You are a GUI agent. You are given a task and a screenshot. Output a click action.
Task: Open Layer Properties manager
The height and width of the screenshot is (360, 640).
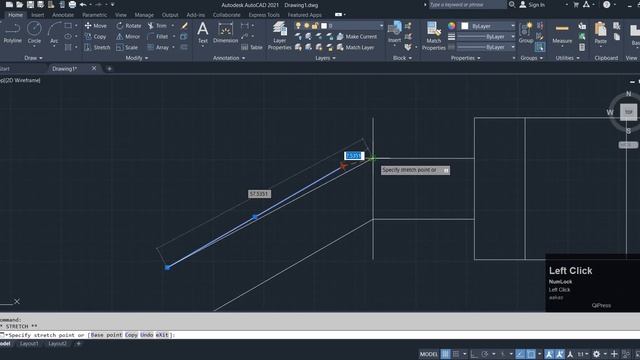coord(280,36)
